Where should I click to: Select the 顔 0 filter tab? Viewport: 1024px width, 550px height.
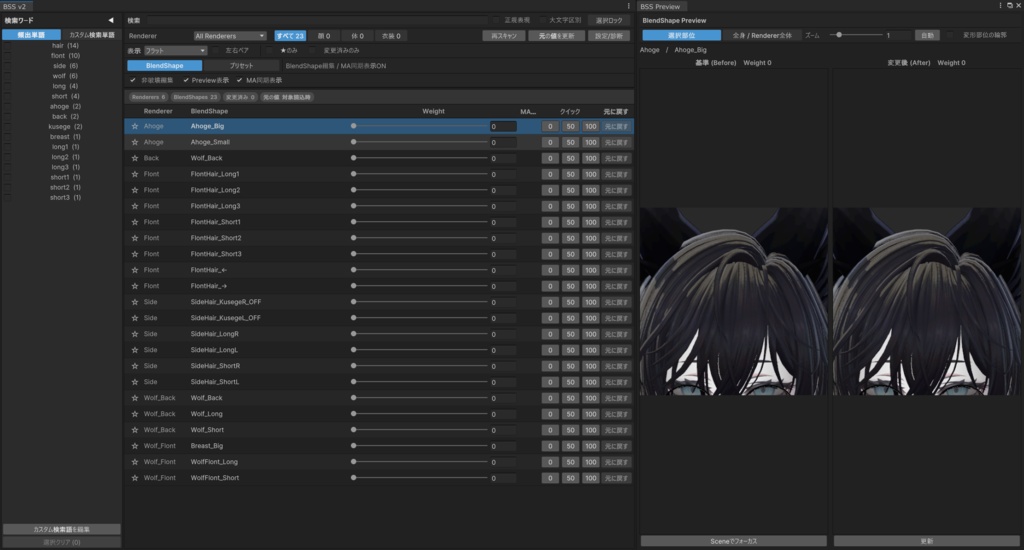[x=324, y=36]
